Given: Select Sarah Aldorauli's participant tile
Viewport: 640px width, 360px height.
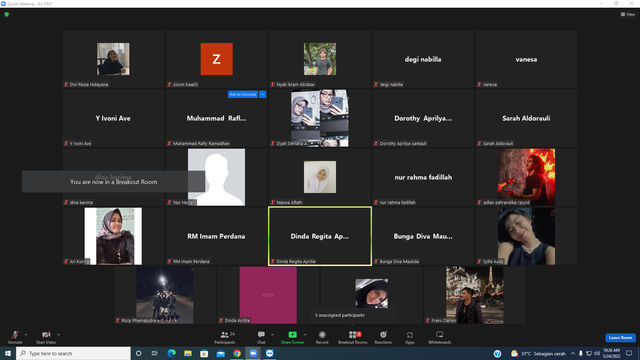Looking at the screenshot, I should click(527, 118).
